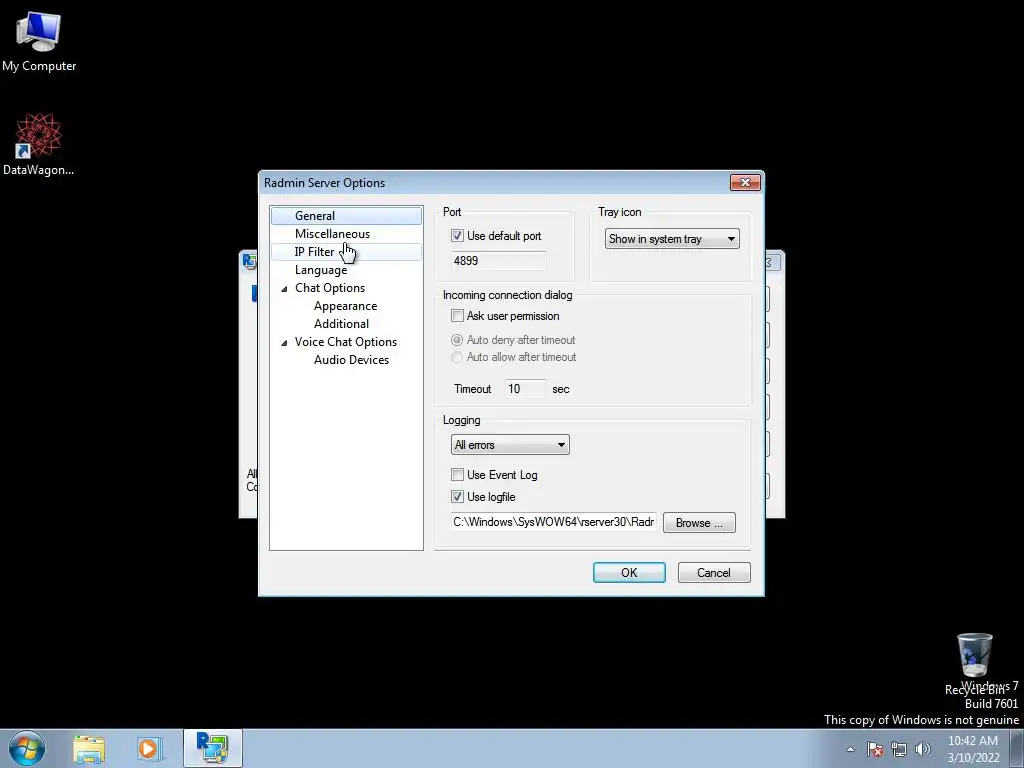Viewport: 1024px width, 768px height.
Task: Select Voice Chat Options tree item
Action: click(345, 342)
